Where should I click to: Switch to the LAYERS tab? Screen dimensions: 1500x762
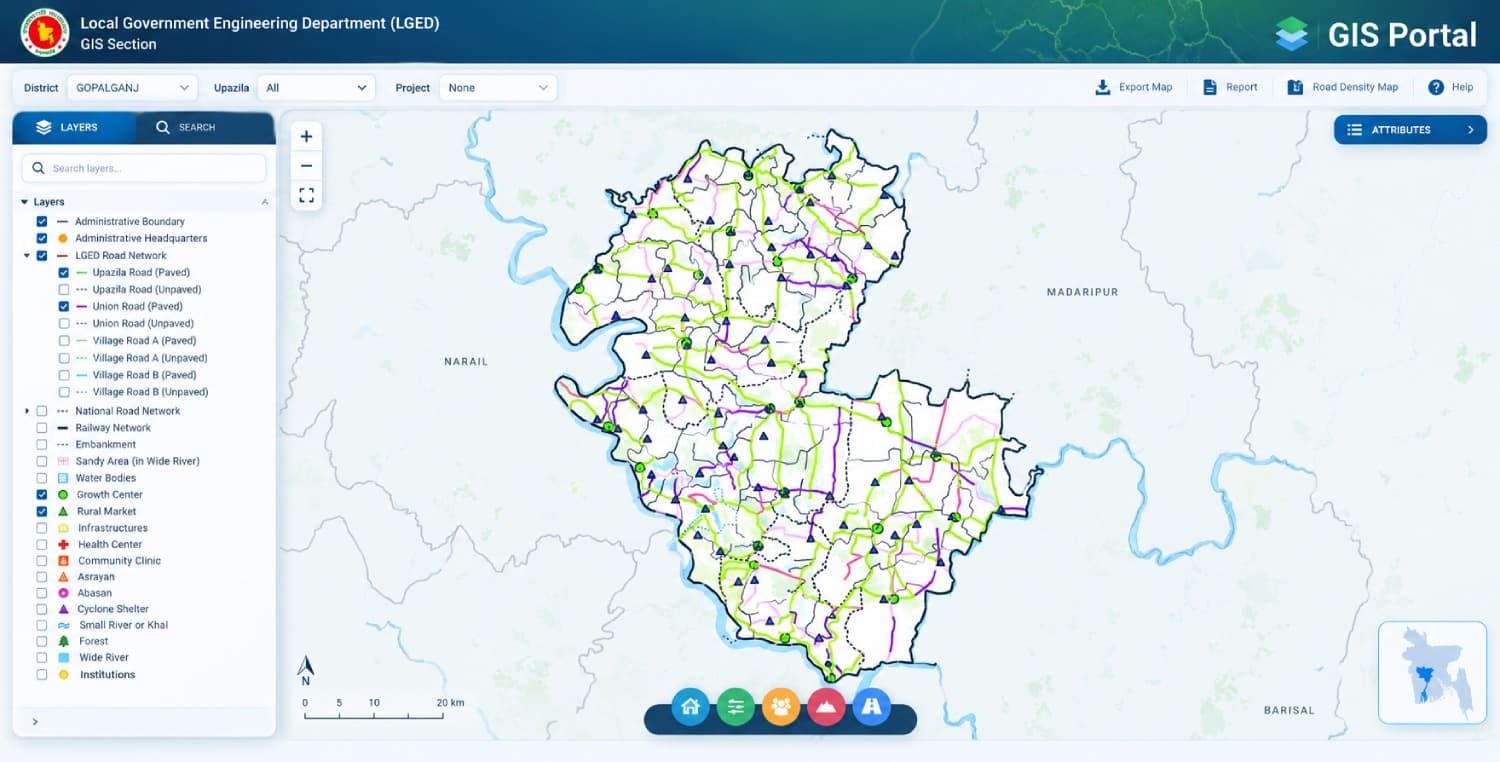[74, 127]
